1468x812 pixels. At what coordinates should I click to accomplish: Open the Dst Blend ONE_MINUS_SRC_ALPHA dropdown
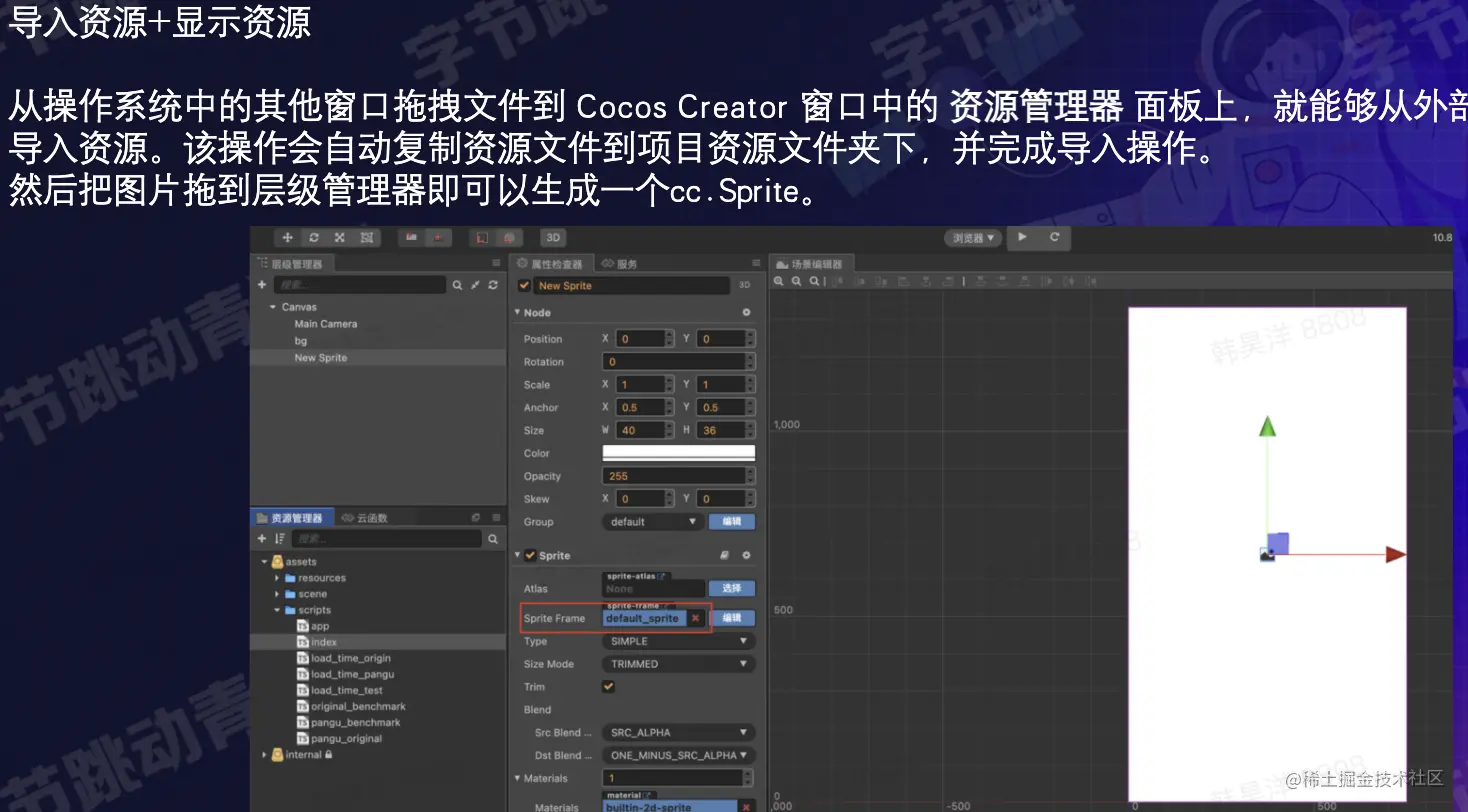(679, 756)
